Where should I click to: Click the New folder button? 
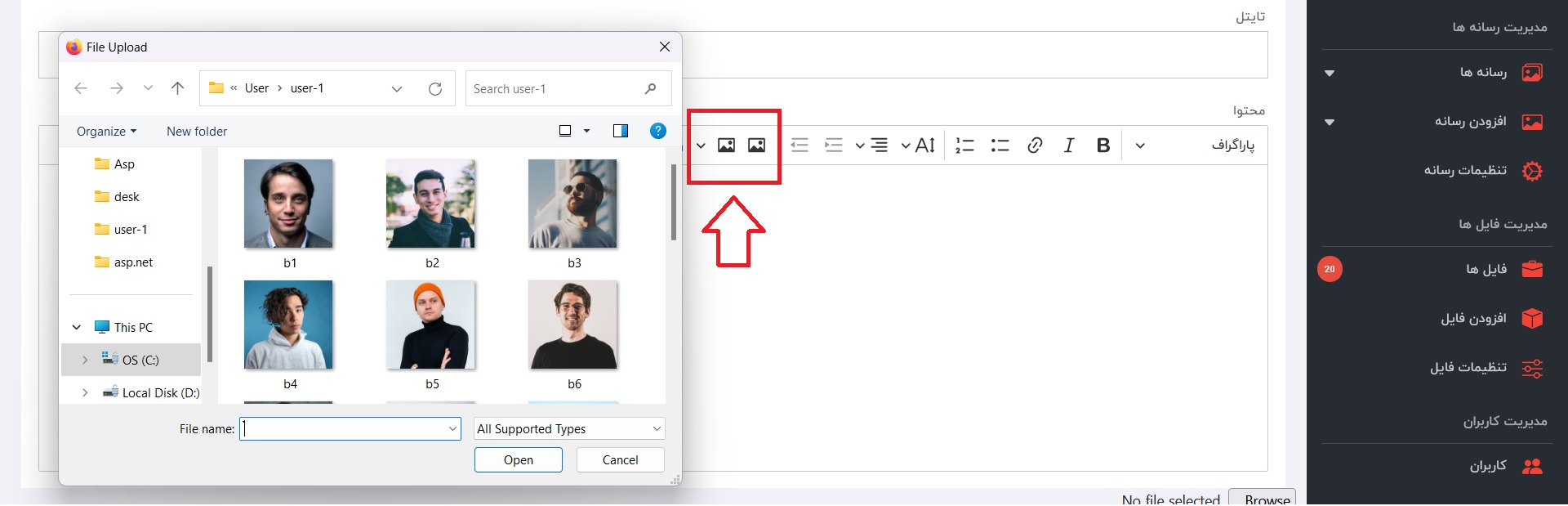[x=197, y=132]
